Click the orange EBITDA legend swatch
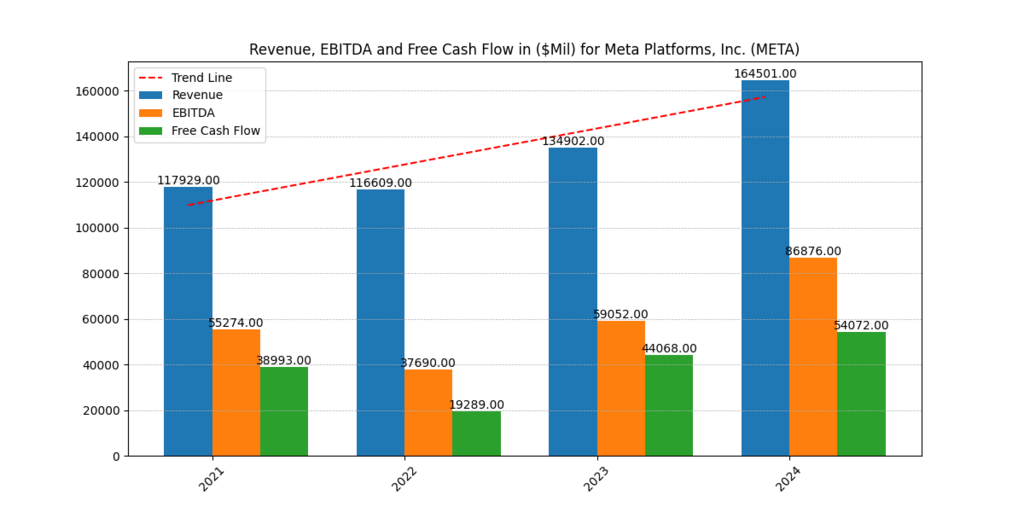The height and width of the screenshot is (512, 1024). coord(152,113)
